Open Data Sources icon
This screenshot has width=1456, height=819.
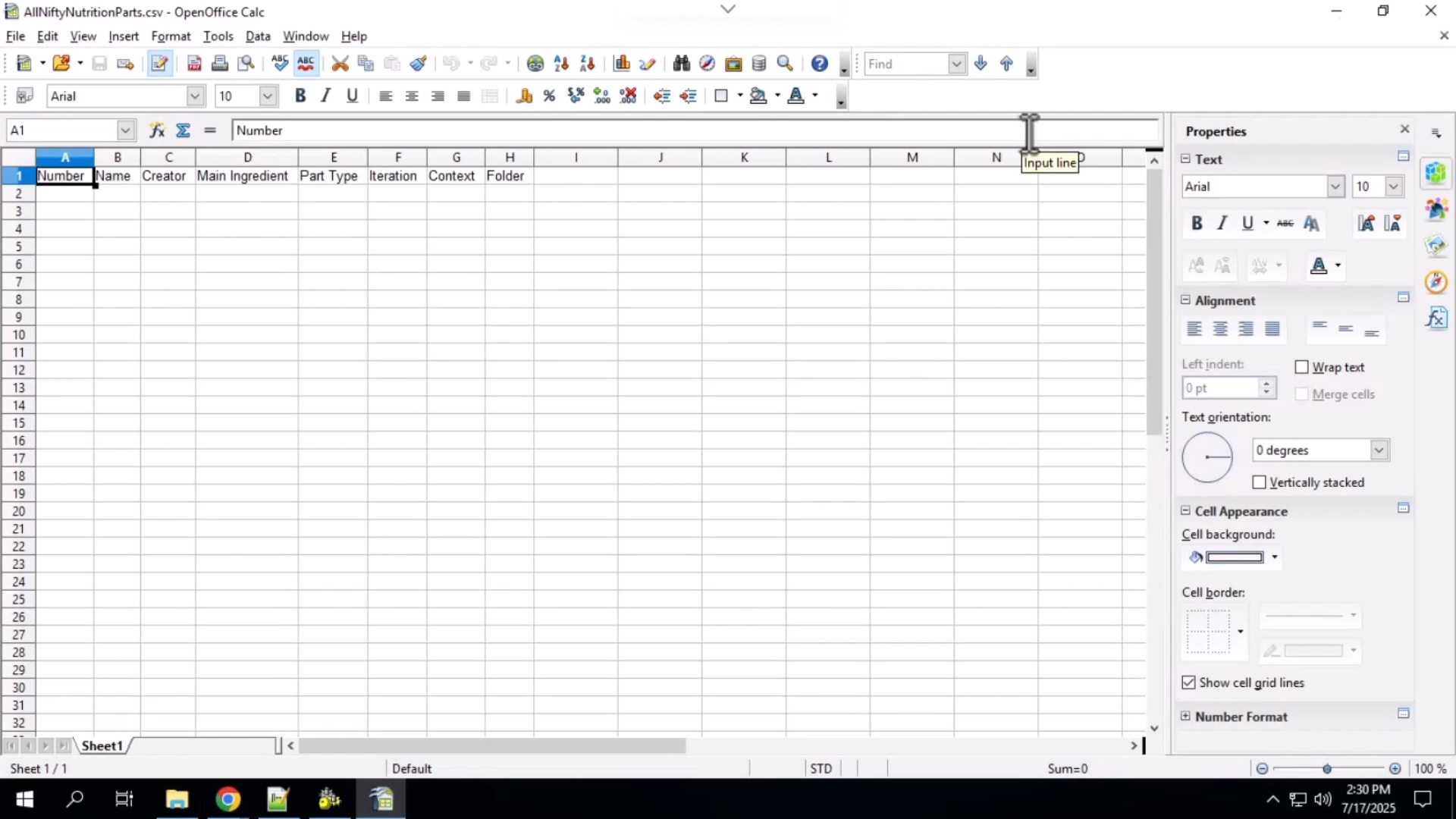[758, 64]
